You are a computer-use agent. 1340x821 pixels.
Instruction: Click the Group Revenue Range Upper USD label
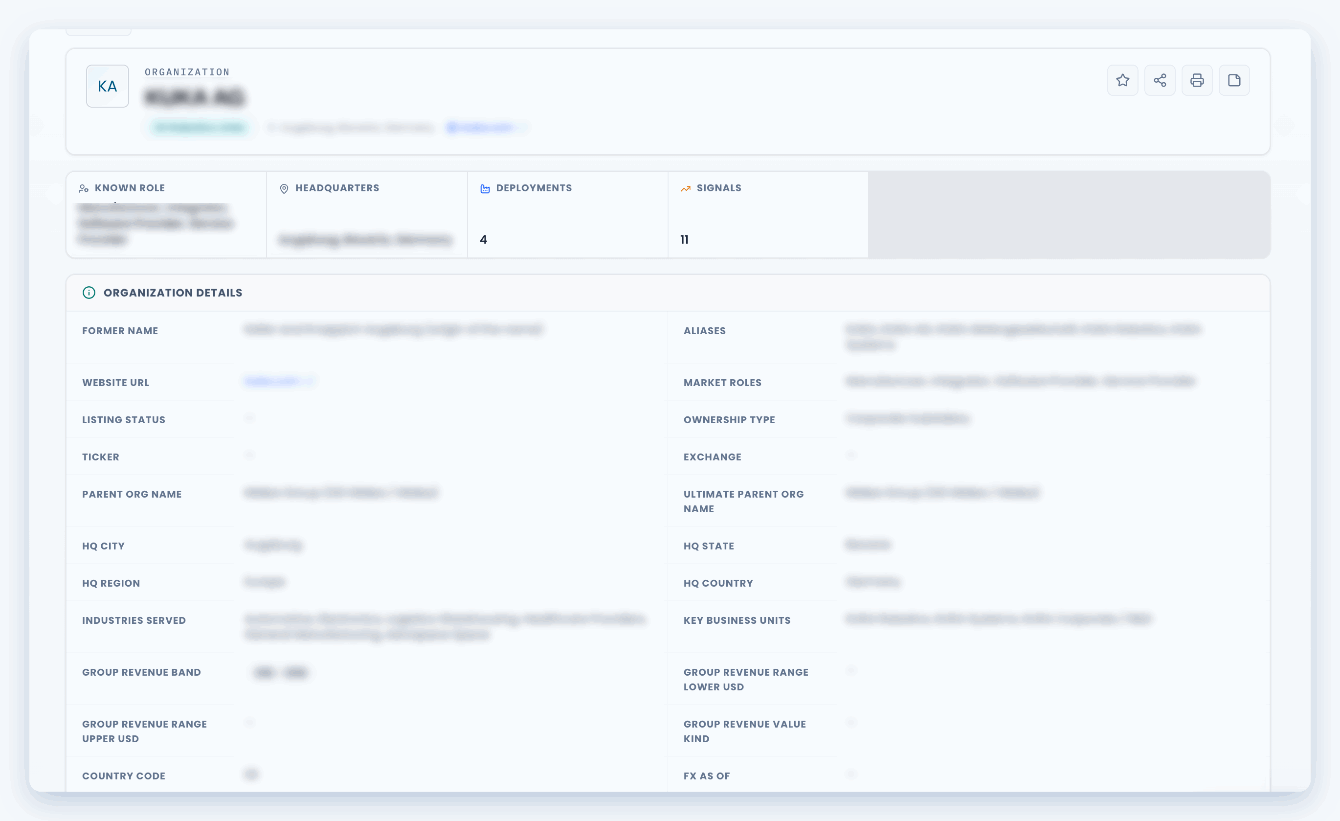point(145,731)
